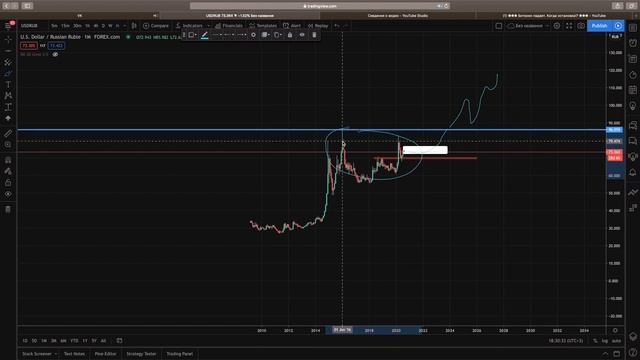Open the icons/arrow marker tool
Viewport: 640px width, 360px height.
point(8,118)
